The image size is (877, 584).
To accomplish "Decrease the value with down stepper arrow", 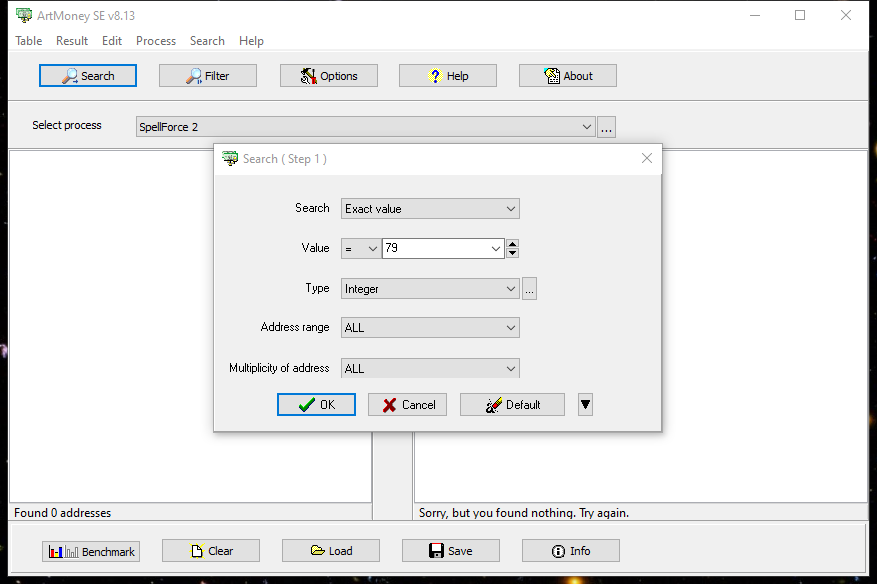I will pos(512,253).
